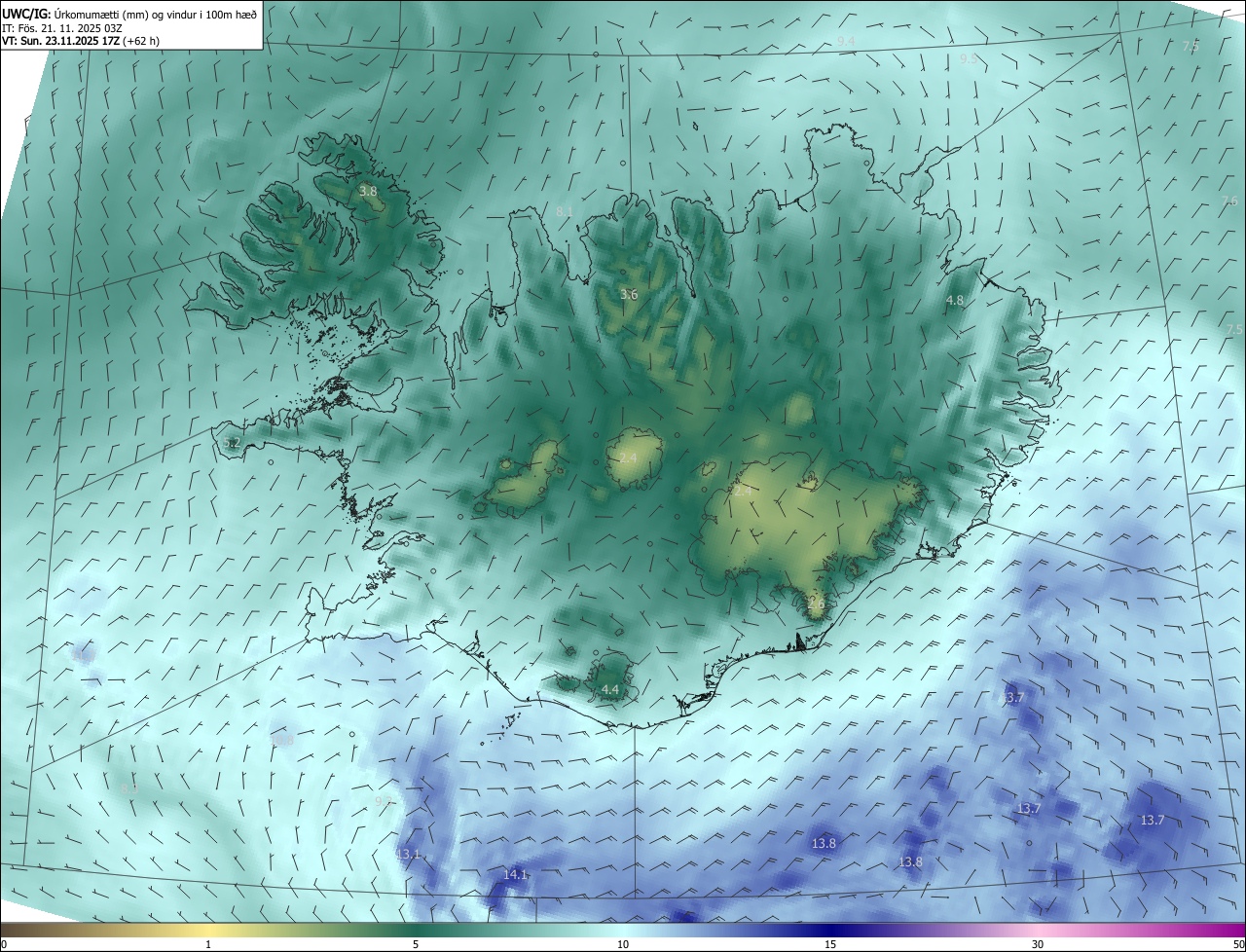
Task: Click the 14.1 value label
Action: [515, 875]
